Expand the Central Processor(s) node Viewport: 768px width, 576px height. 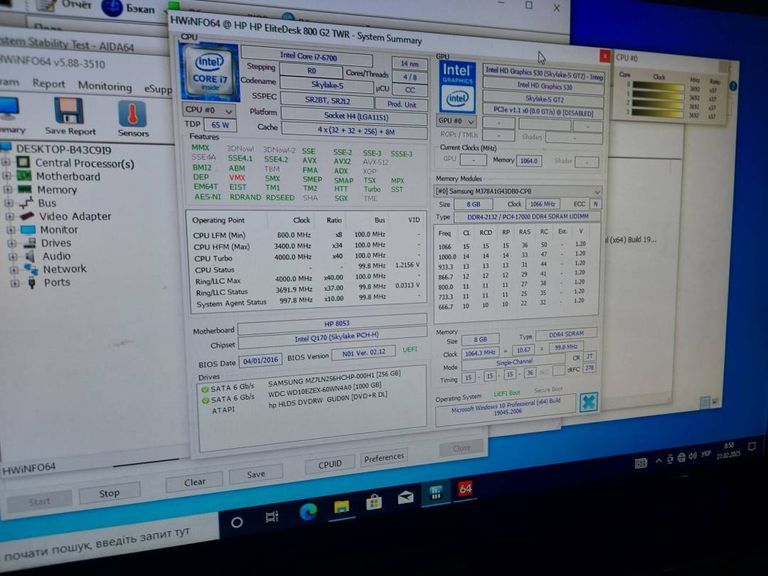pyautogui.click(x=6, y=162)
